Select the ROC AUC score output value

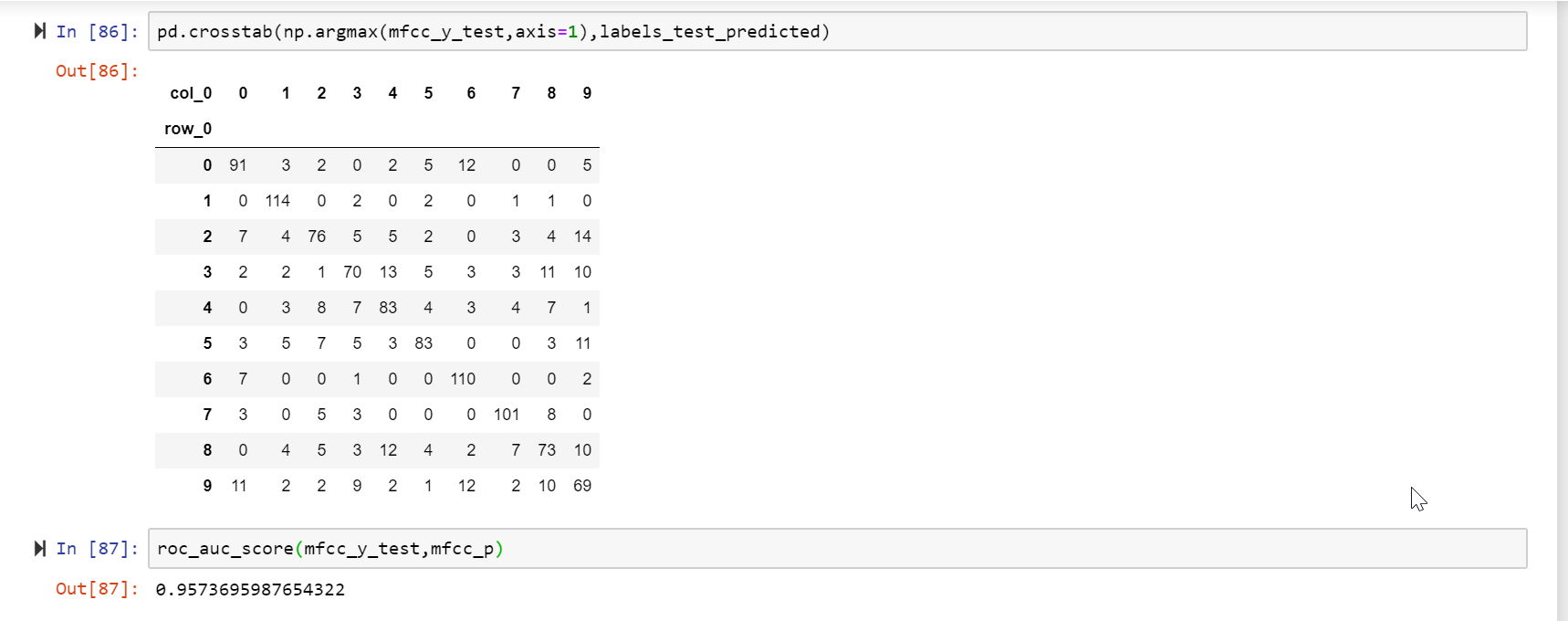tap(249, 589)
